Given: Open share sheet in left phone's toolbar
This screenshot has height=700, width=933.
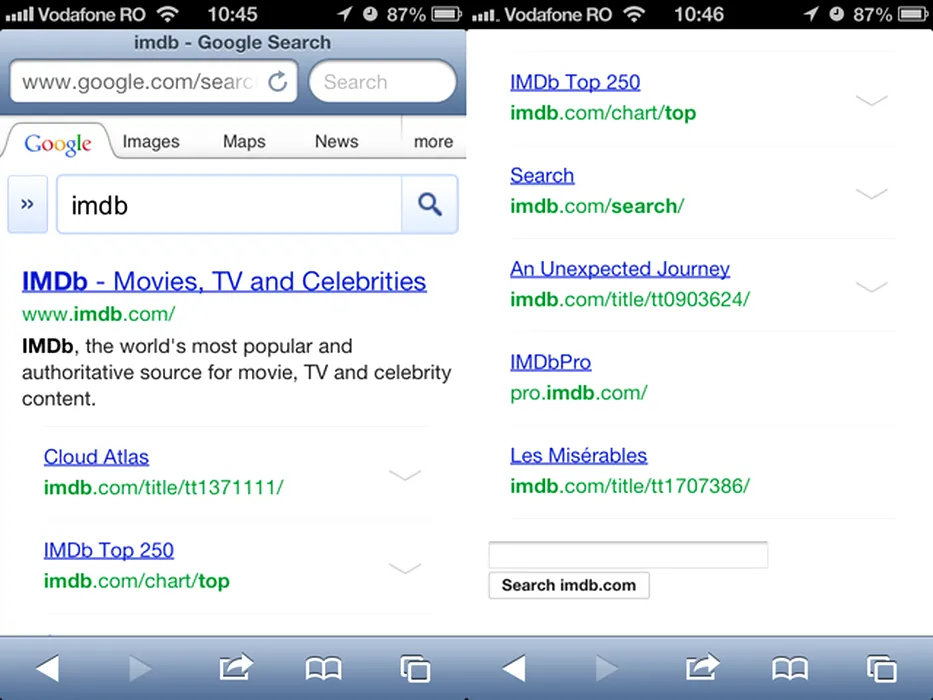Looking at the screenshot, I should coord(236,667).
